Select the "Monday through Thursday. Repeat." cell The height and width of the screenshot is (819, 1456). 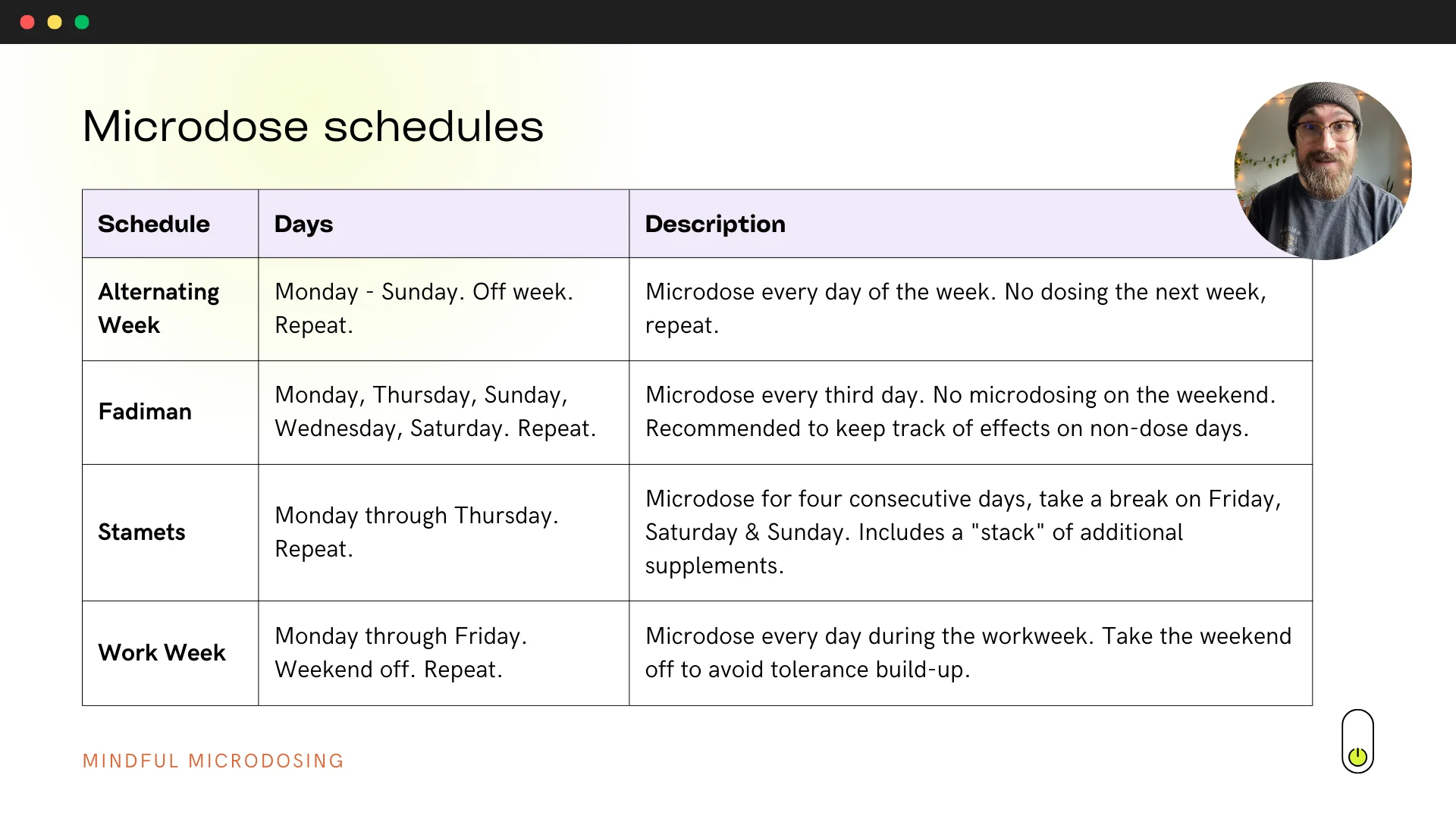tap(416, 532)
